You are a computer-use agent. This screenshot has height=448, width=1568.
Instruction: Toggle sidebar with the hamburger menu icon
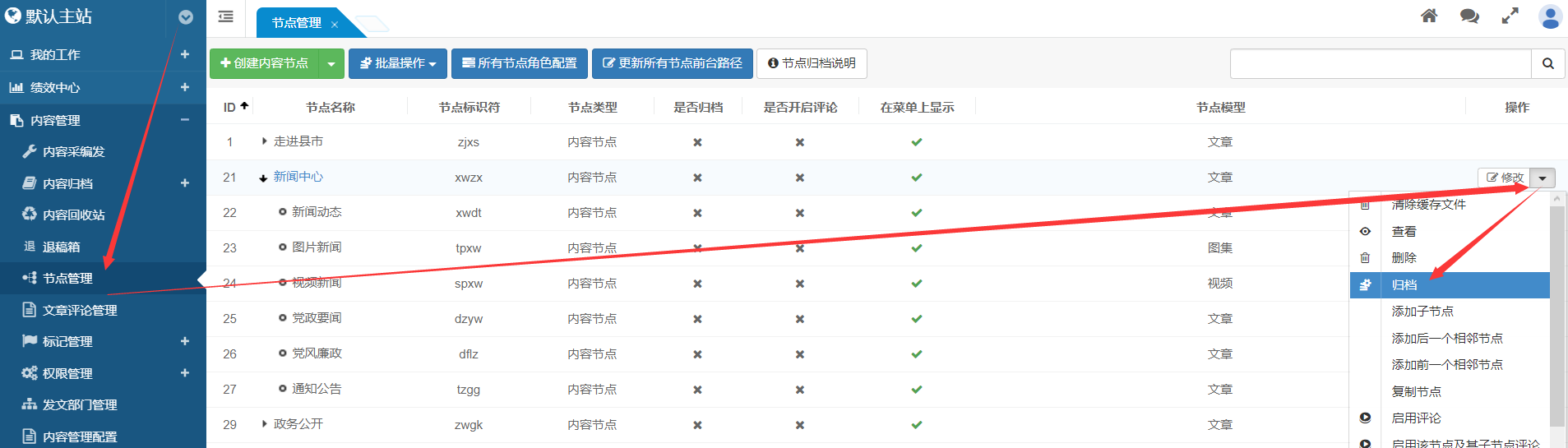pyautogui.click(x=225, y=16)
